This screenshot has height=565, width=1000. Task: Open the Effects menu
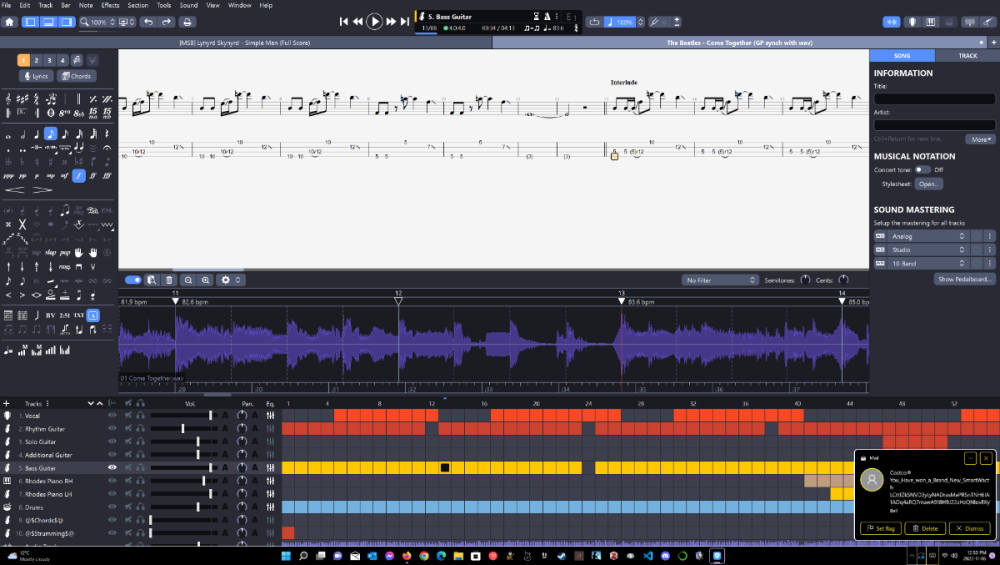click(x=110, y=5)
